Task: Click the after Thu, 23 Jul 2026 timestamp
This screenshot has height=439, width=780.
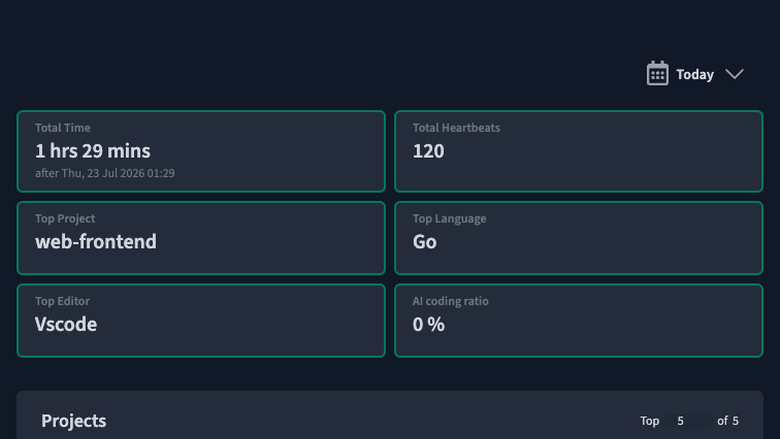Action: pyautogui.click(x=104, y=173)
